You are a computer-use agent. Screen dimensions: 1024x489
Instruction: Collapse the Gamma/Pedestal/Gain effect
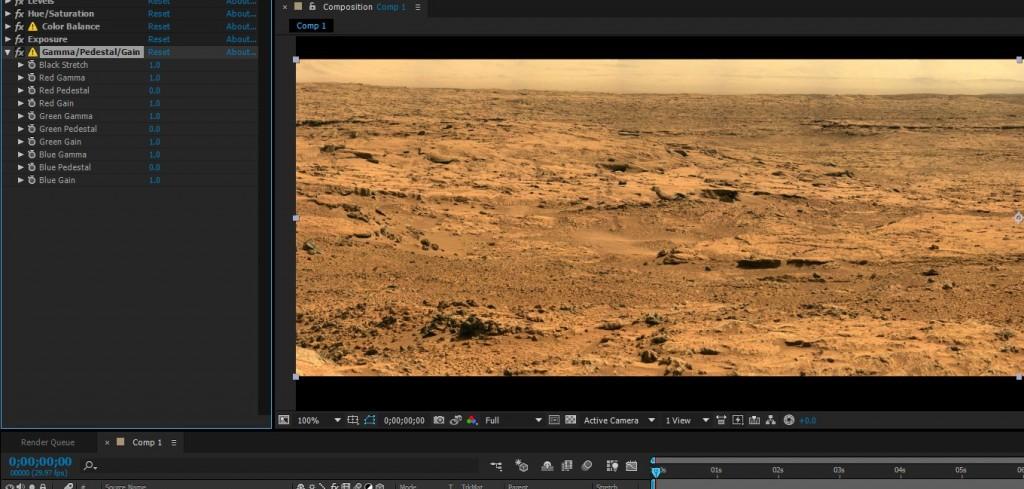coord(8,52)
